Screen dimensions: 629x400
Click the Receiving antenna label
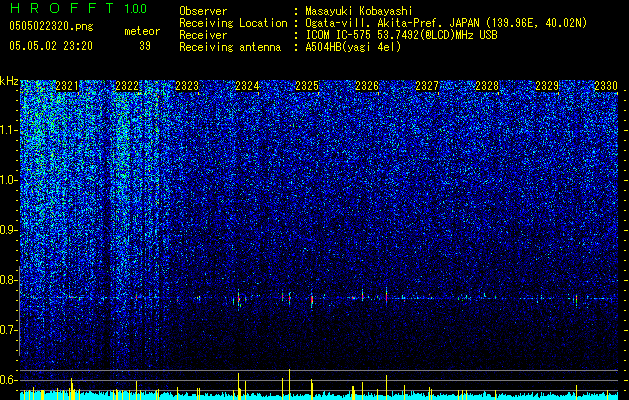(x=230, y=47)
